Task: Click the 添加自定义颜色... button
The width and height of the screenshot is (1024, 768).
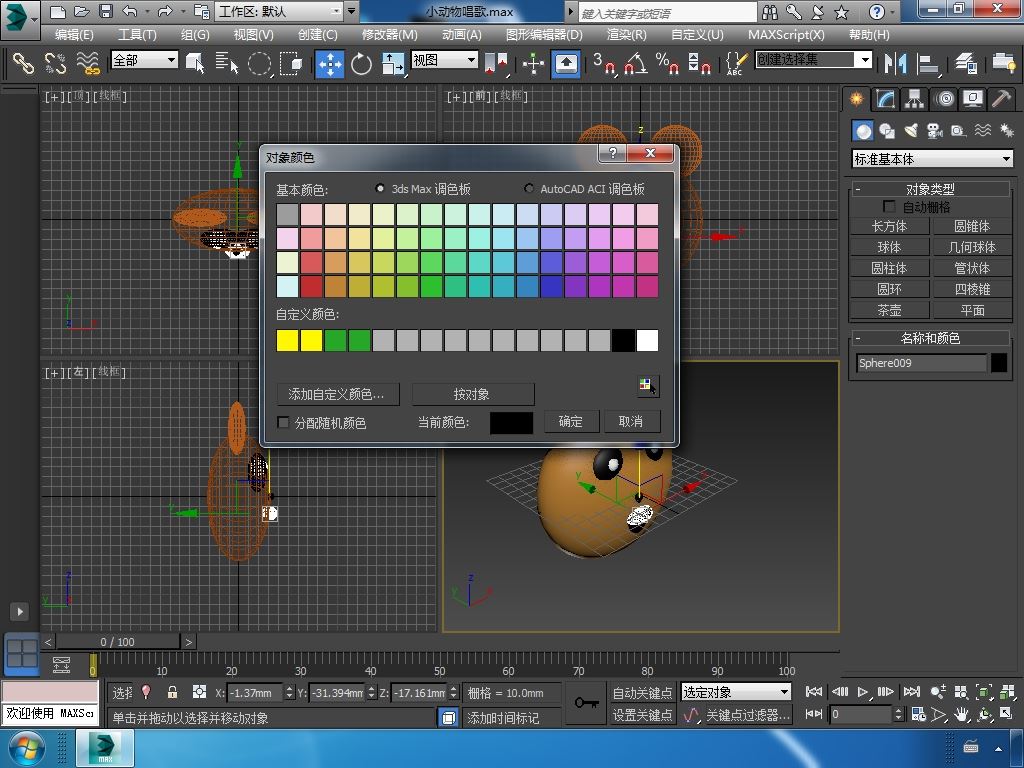Action: (x=337, y=394)
